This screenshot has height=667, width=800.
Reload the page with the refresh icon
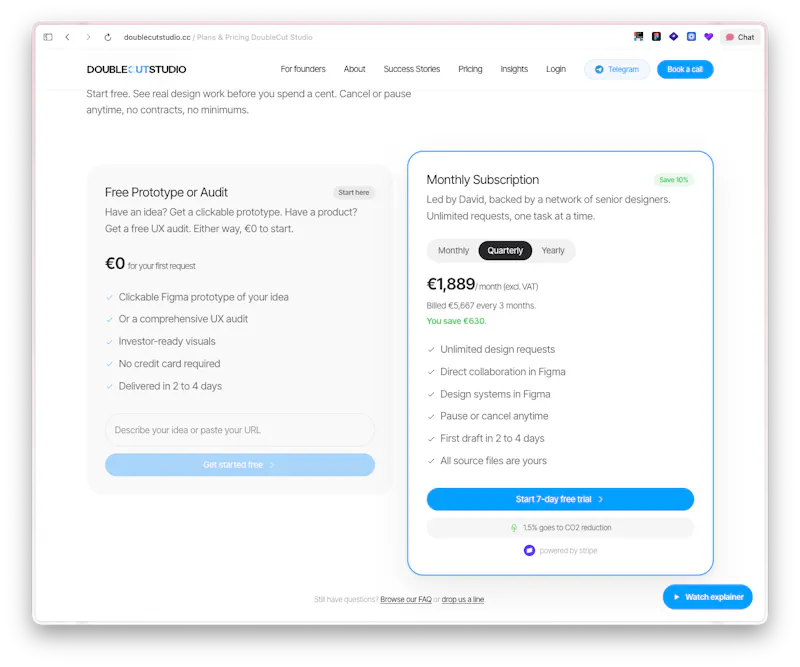click(x=108, y=37)
